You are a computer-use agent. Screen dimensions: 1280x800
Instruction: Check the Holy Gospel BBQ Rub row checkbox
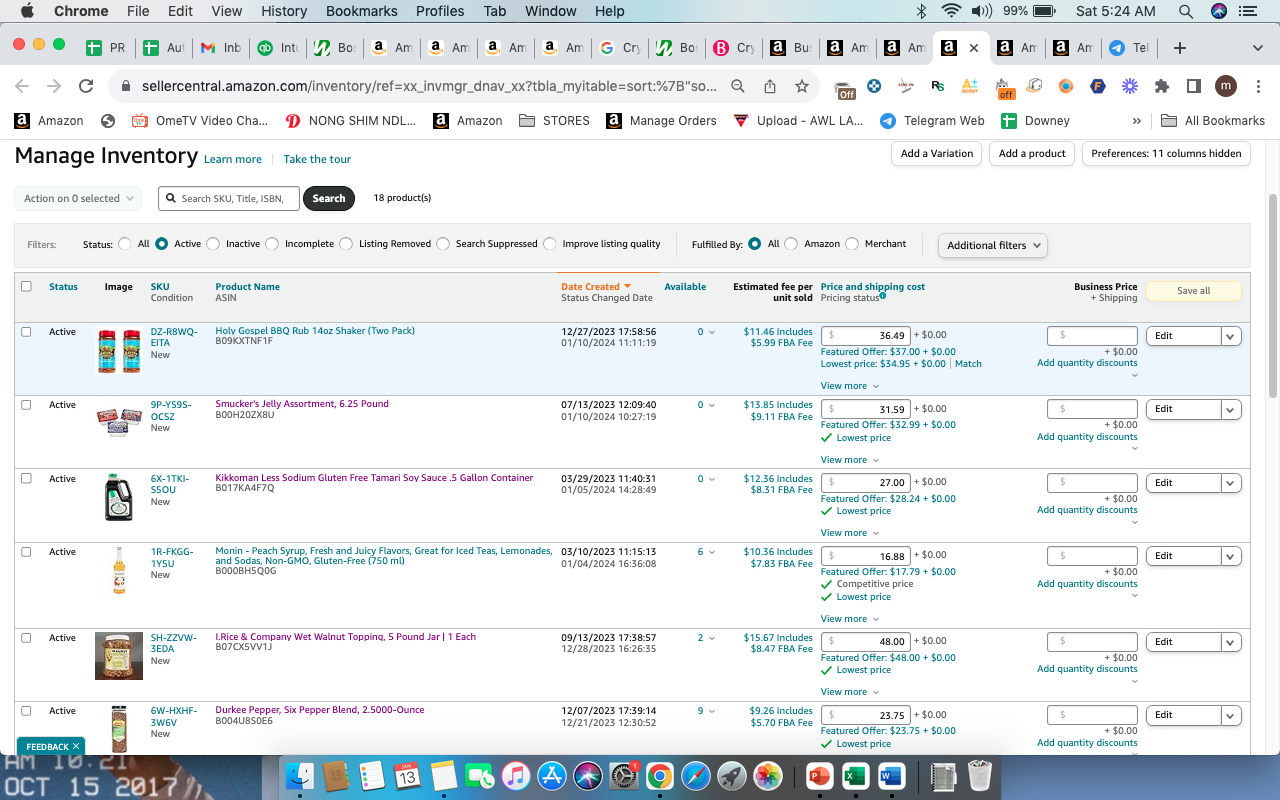pos(26,331)
